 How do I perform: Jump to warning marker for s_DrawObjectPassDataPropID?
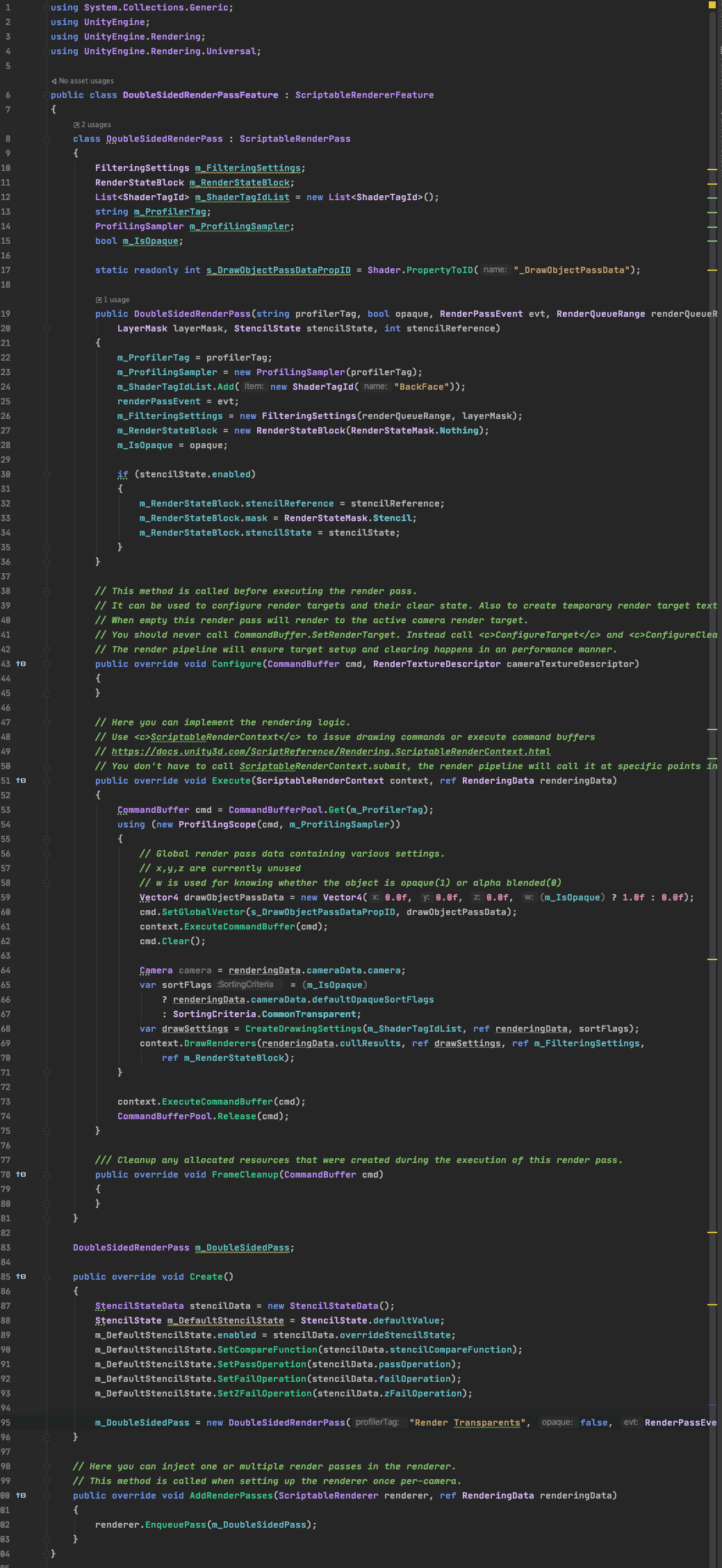point(712,270)
